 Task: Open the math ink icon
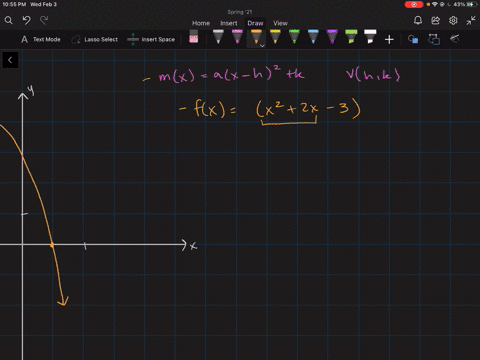pyautogui.click(x=455, y=39)
